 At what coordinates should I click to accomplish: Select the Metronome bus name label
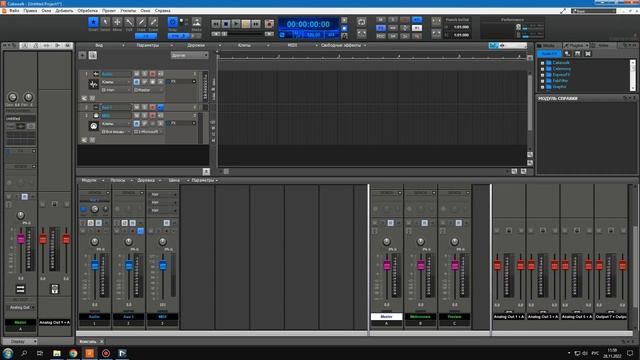420,317
